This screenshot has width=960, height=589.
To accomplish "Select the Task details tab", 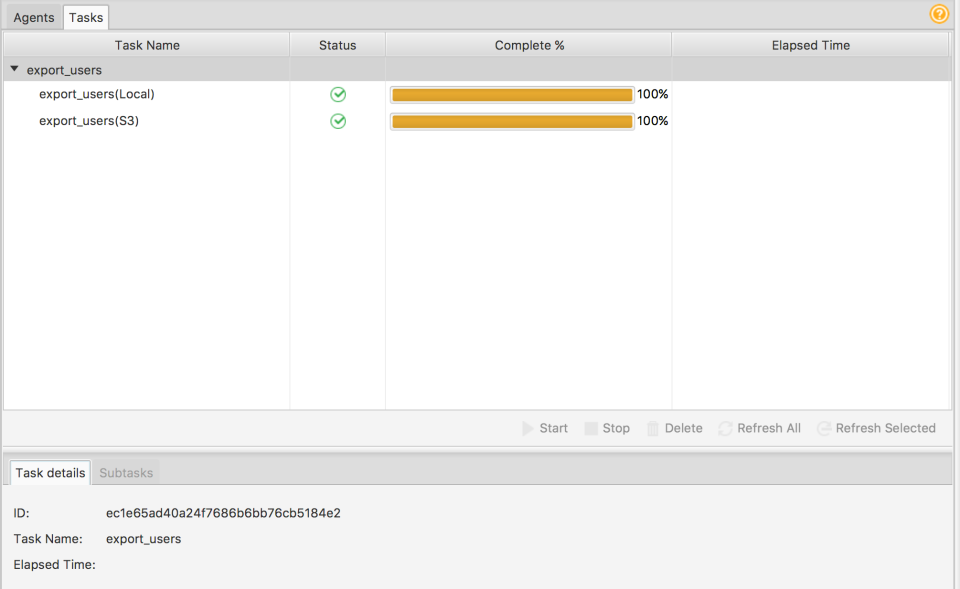I will pyautogui.click(x=49, y=472).
